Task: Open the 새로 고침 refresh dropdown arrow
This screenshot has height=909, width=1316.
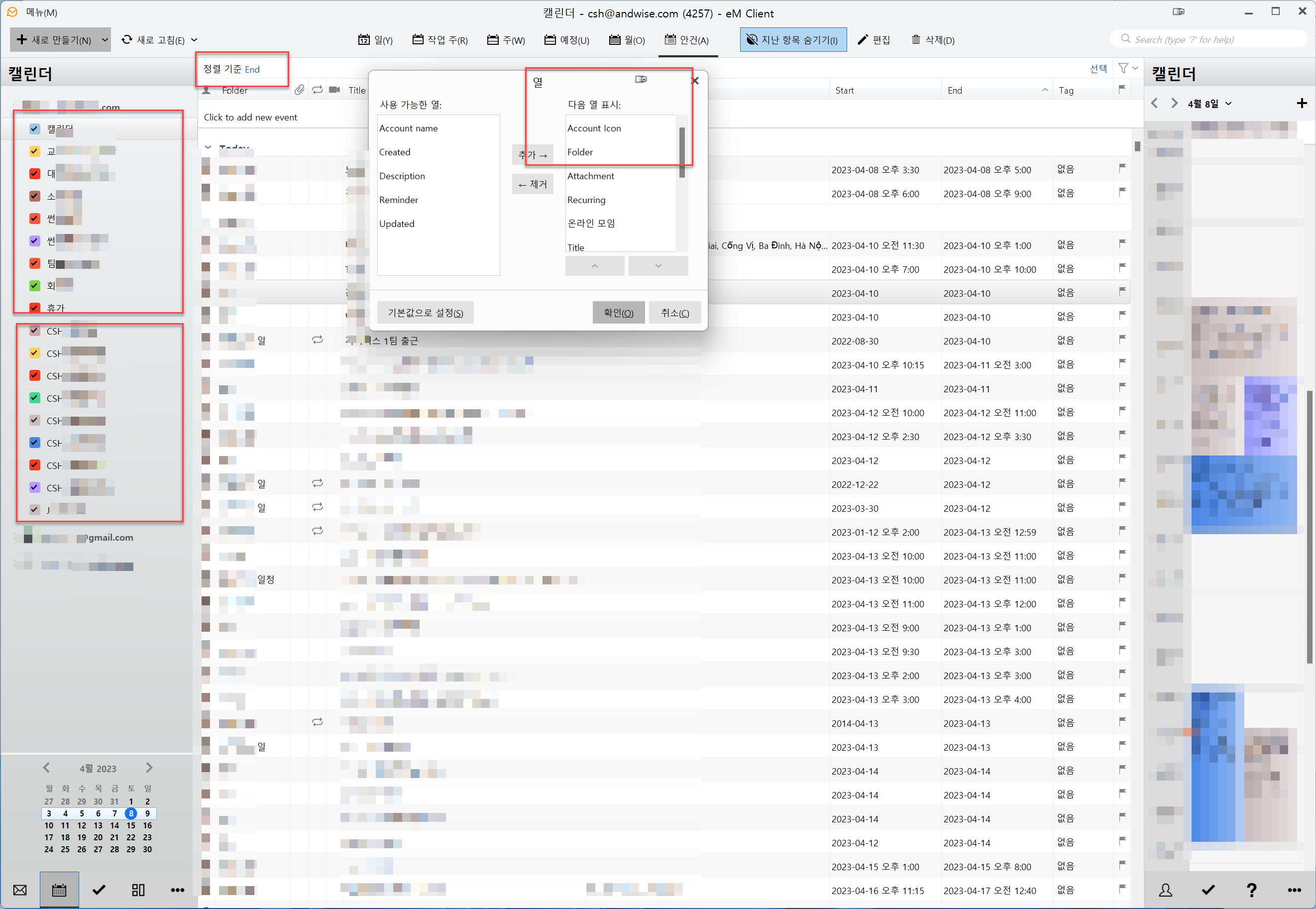Action: pyautogui.click(x=194, y=40)
